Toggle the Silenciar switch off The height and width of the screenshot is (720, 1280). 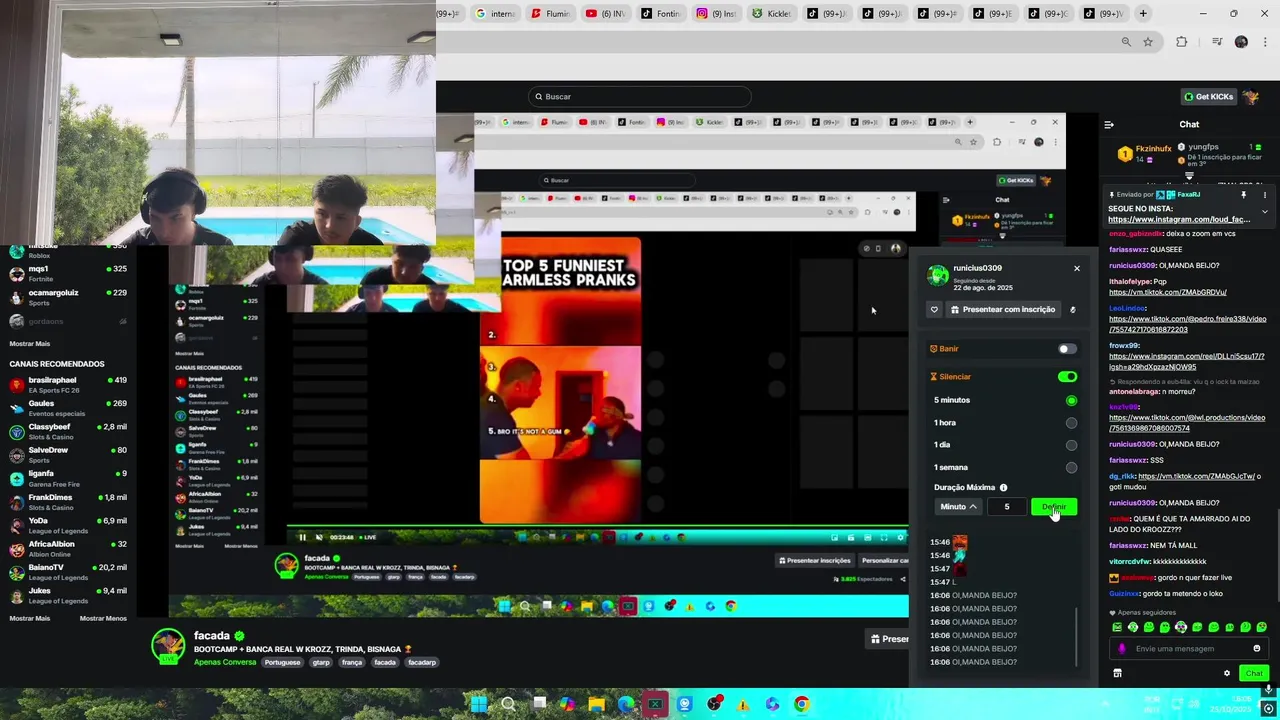tap(1067, 377)
